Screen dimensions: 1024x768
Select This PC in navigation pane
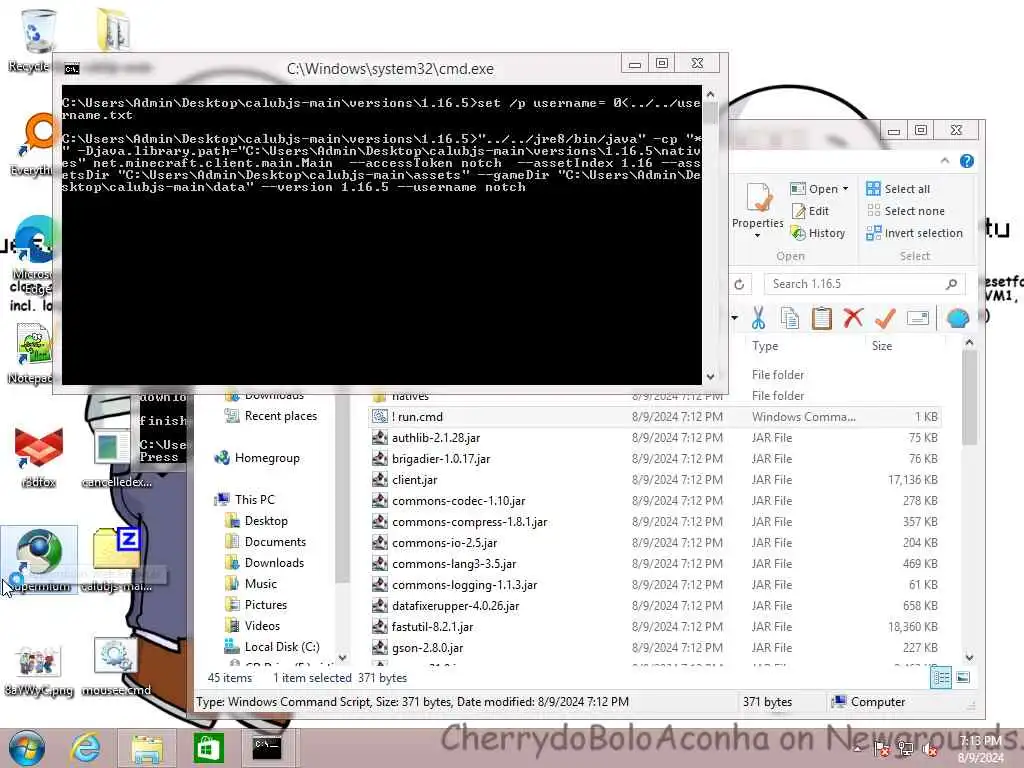(x=245, y=500)
